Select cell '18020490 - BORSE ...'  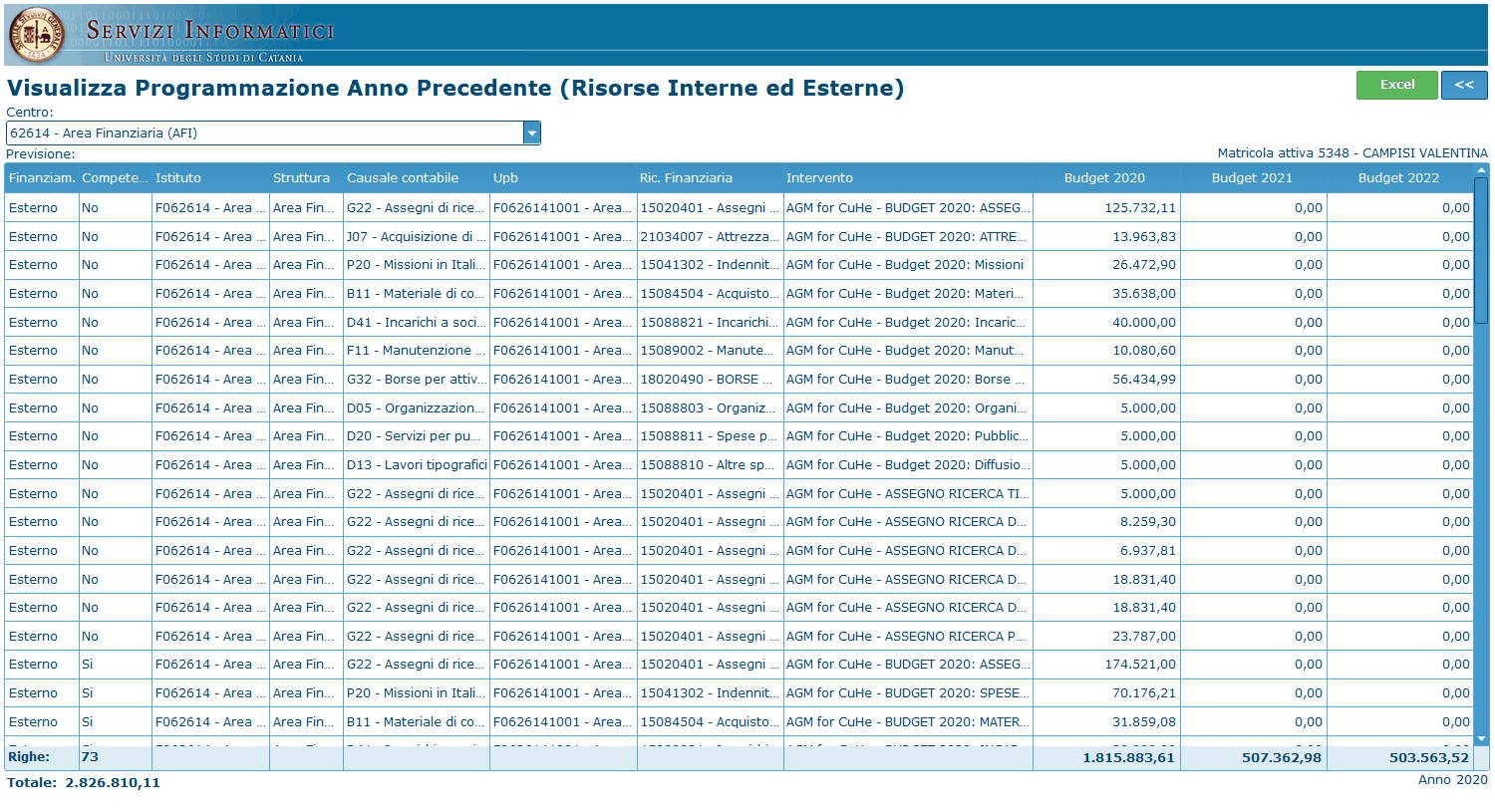click(x=710, y=380)
